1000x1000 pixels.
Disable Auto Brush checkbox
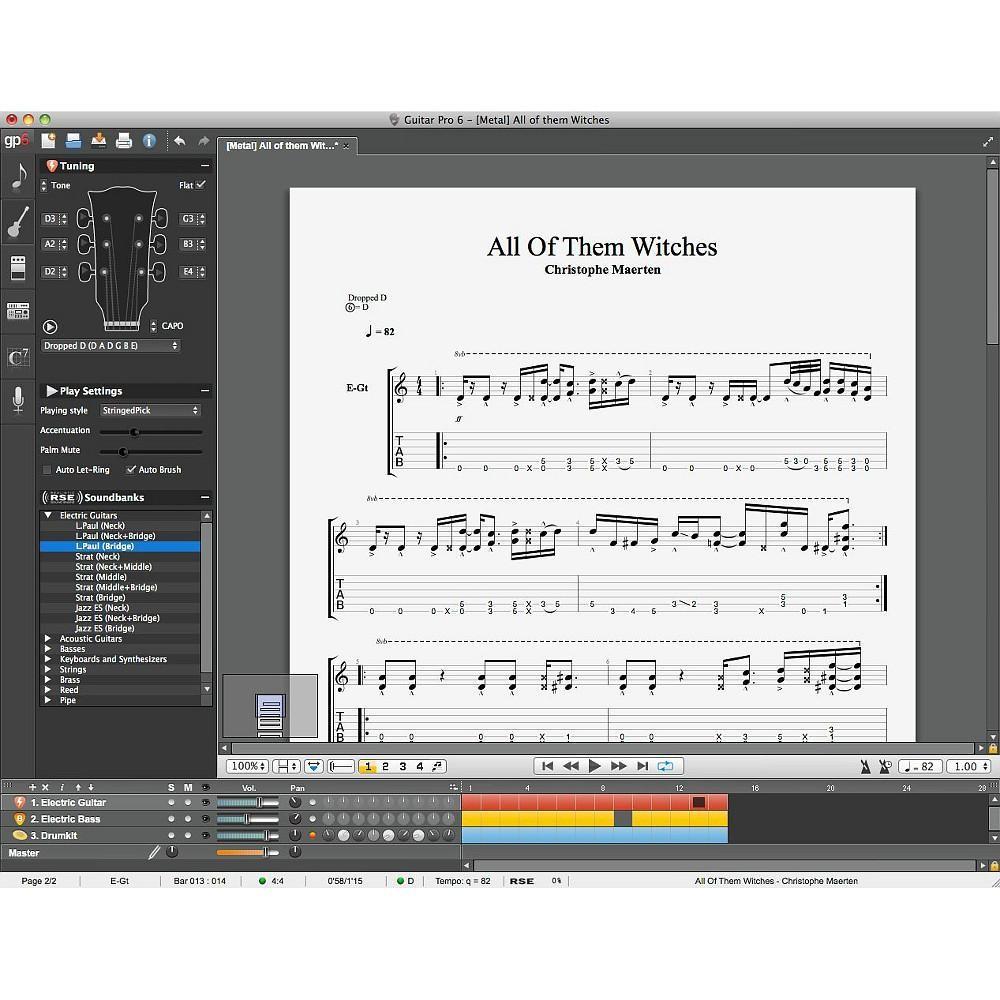click(131, 469)
